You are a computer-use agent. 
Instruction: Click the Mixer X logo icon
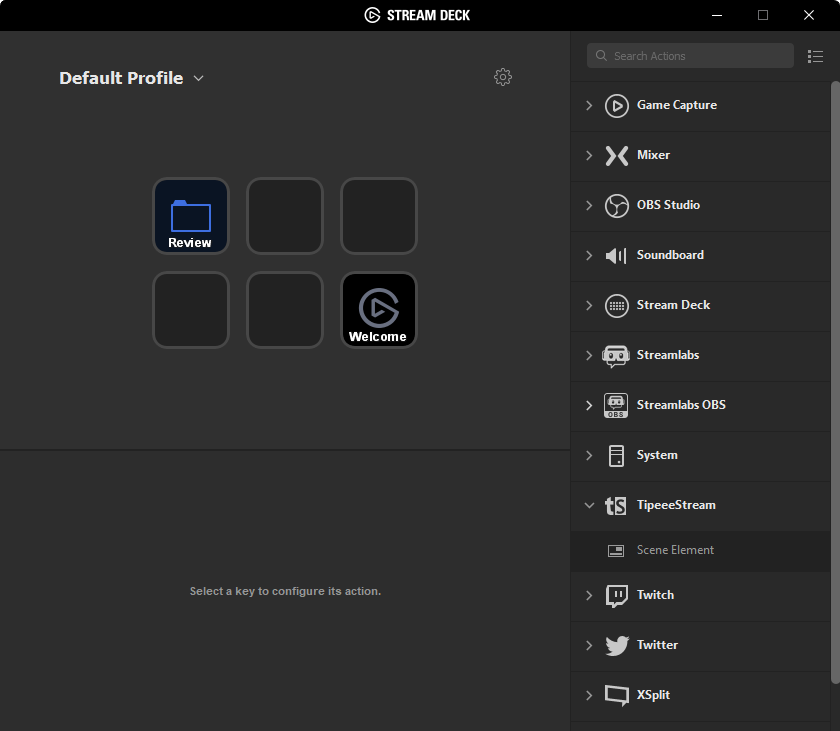[x=617, y=156]
